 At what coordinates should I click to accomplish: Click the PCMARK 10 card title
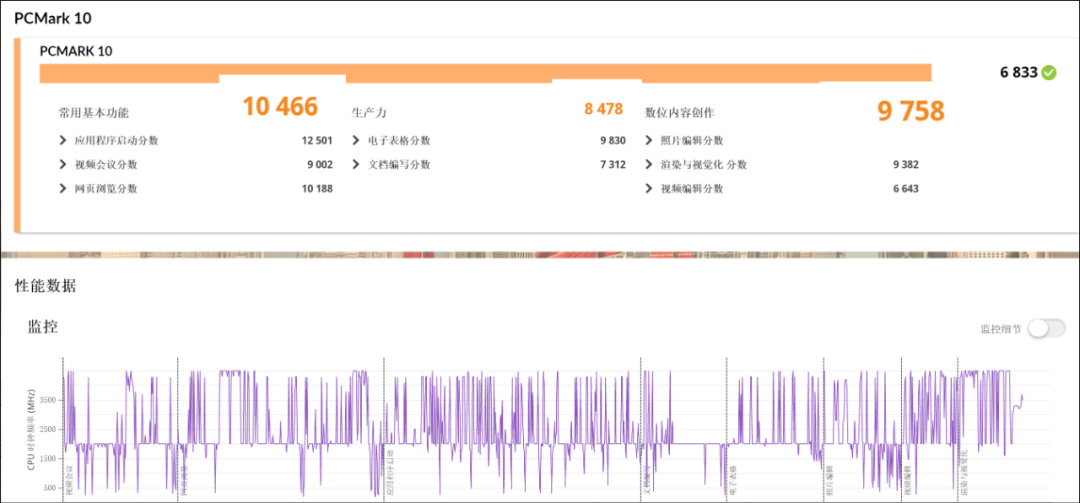76,51
